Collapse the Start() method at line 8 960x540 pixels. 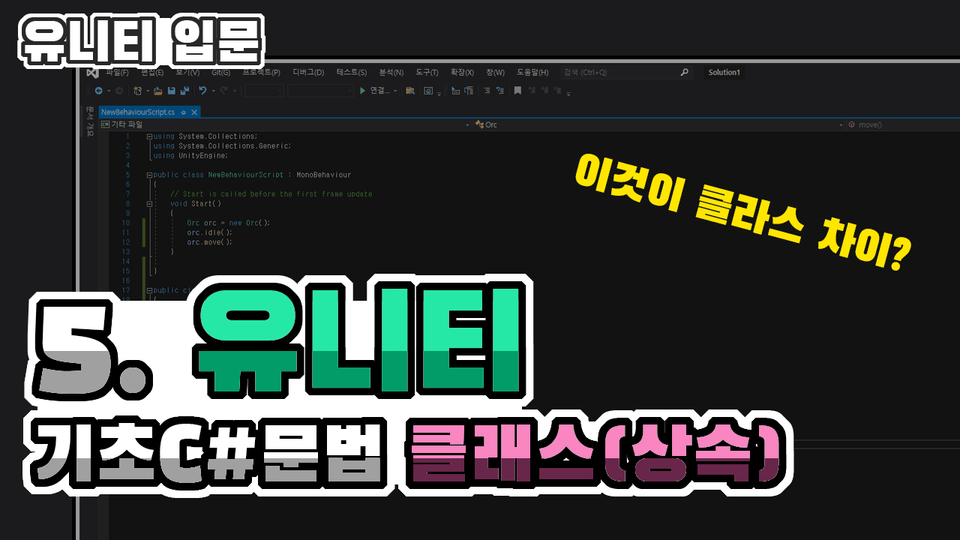[149, 204]
